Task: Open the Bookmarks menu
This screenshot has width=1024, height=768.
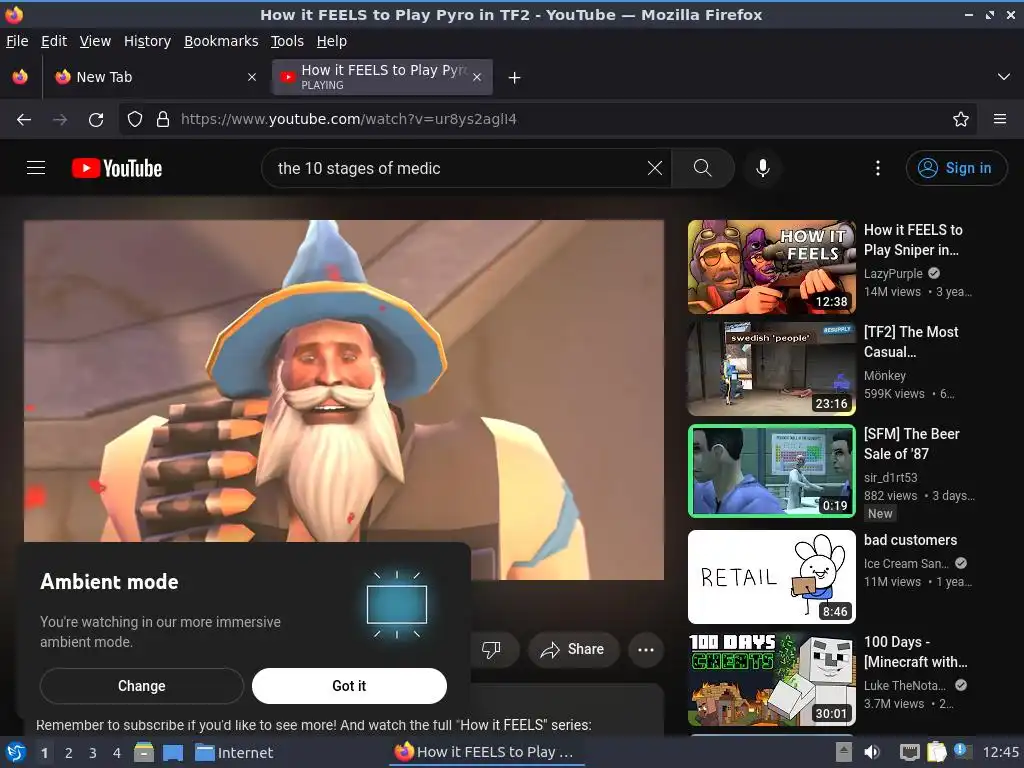Action: [221, 41]
